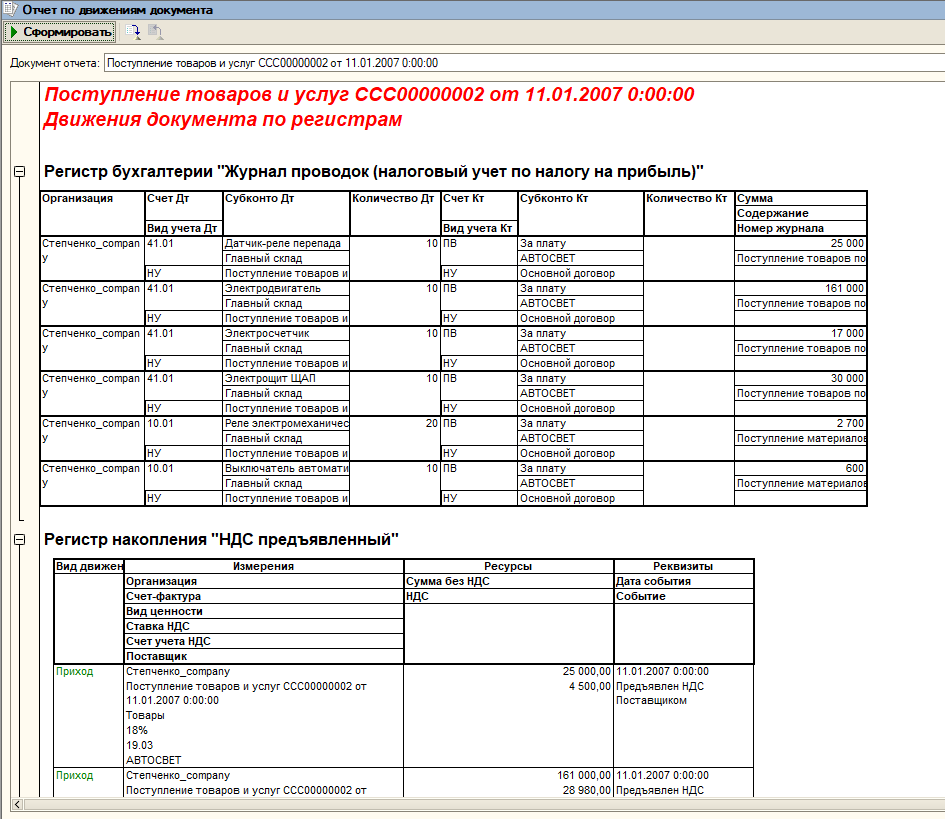Click the Поставщиком event text
Image resolution: width=945 pixels, height=819 pixels.
tap(651, 701)
